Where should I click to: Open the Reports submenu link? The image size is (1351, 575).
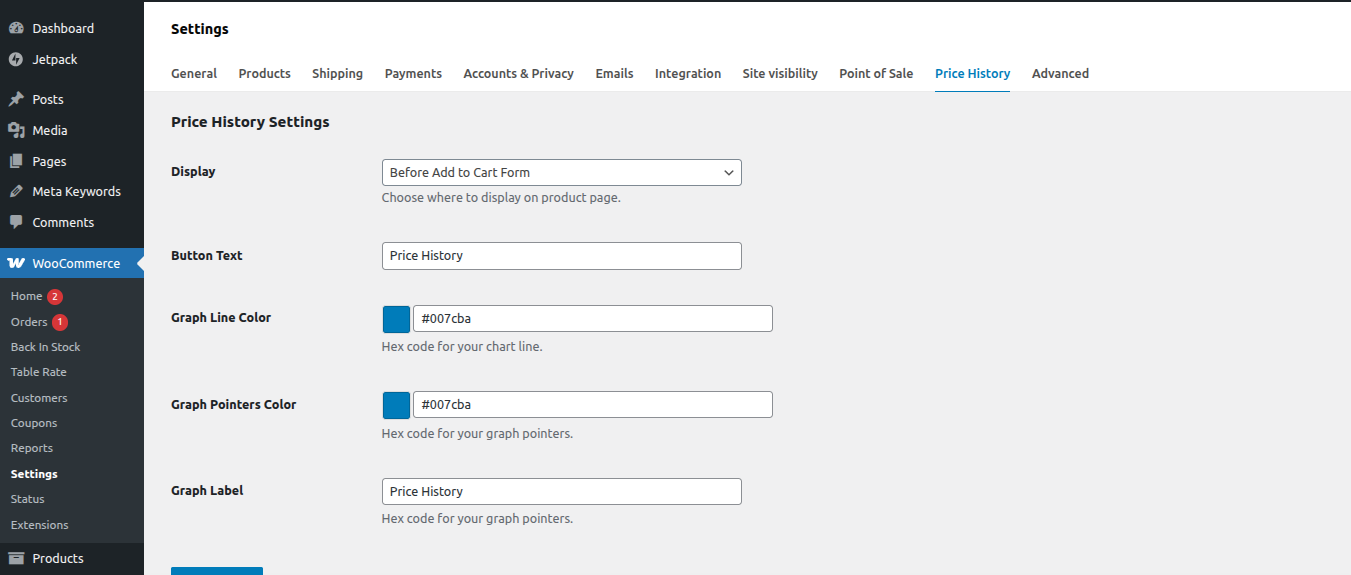pyautogui.click(x=32, y=448)
